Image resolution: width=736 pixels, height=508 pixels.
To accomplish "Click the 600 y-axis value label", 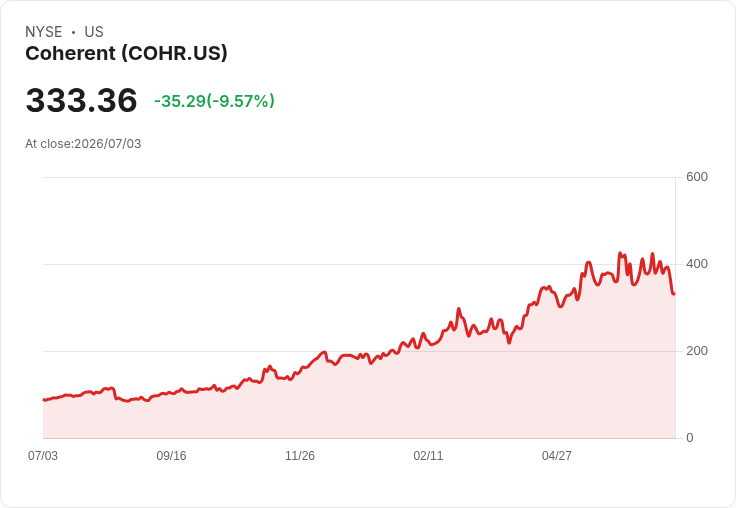I will [x=697, y=177].
